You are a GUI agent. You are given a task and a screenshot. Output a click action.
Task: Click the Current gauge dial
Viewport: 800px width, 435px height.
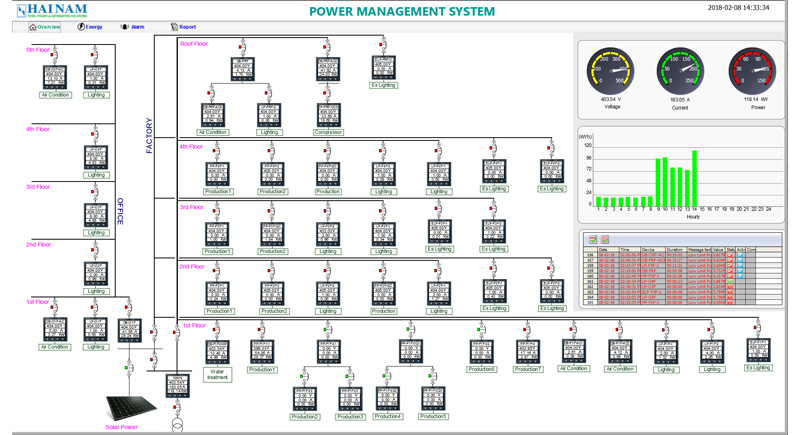[x=680, y=73]
